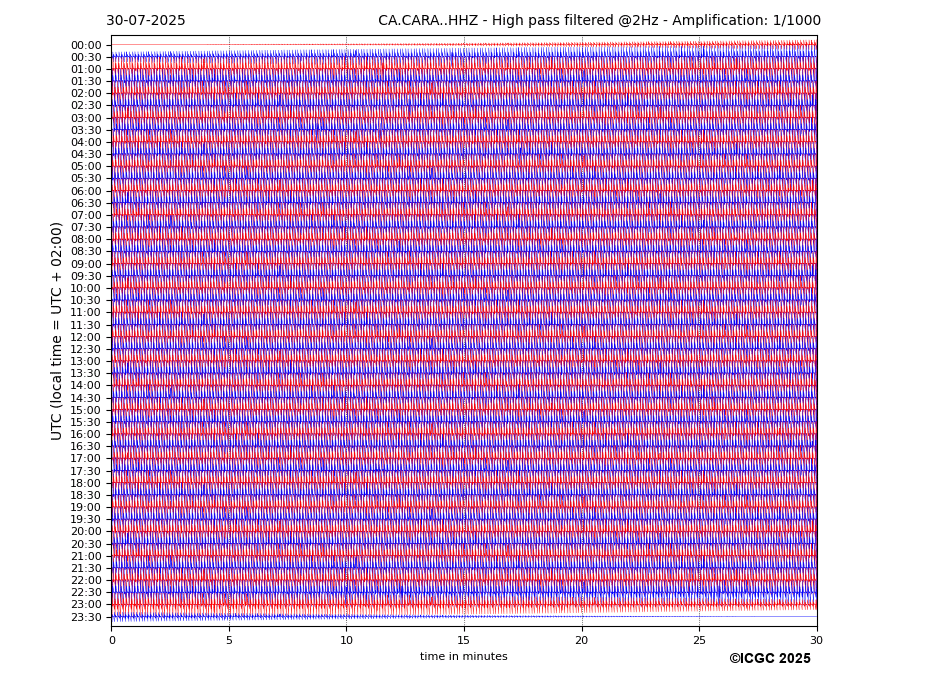The height and width of the screenshot is (696, 927).
Task: Click the x-axis tick label 5
Action: click(x=229, y=640)
